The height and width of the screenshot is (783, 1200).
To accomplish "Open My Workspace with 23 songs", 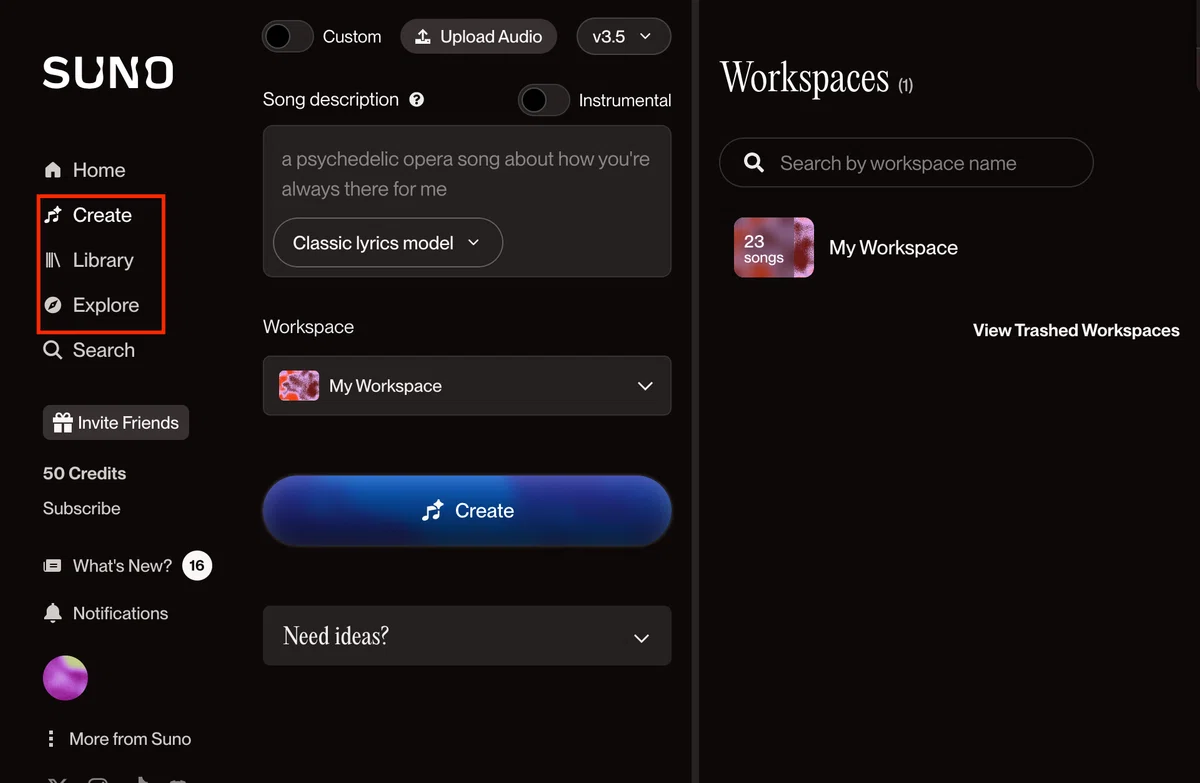I will pos(774,248).
